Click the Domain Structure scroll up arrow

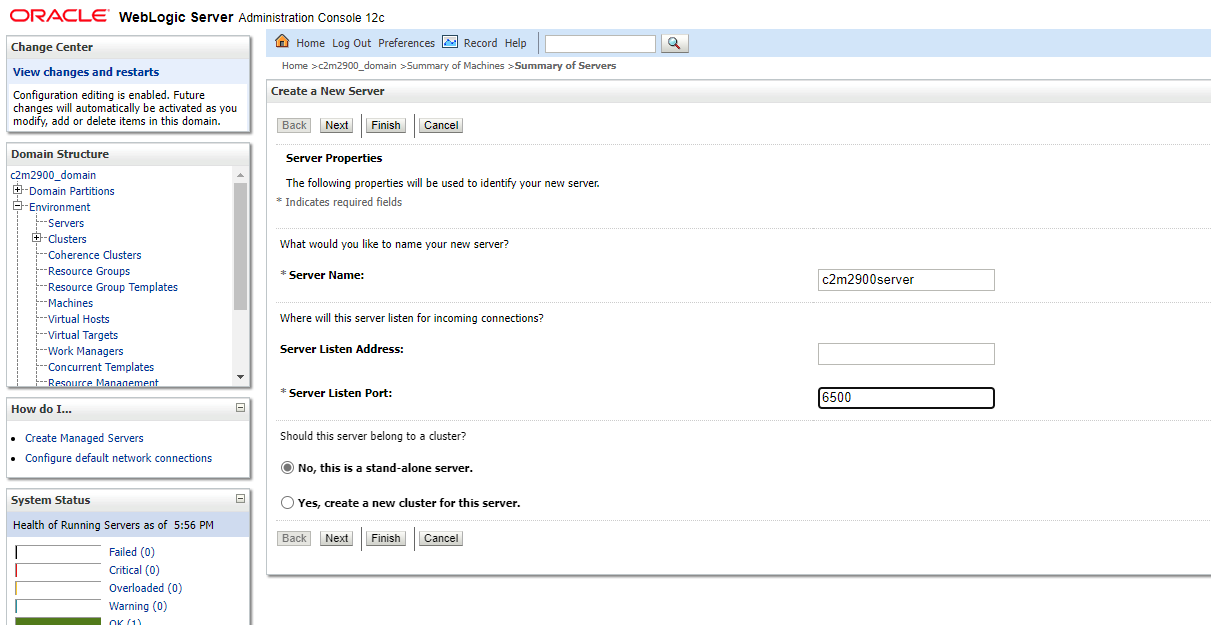coord(240,175)
